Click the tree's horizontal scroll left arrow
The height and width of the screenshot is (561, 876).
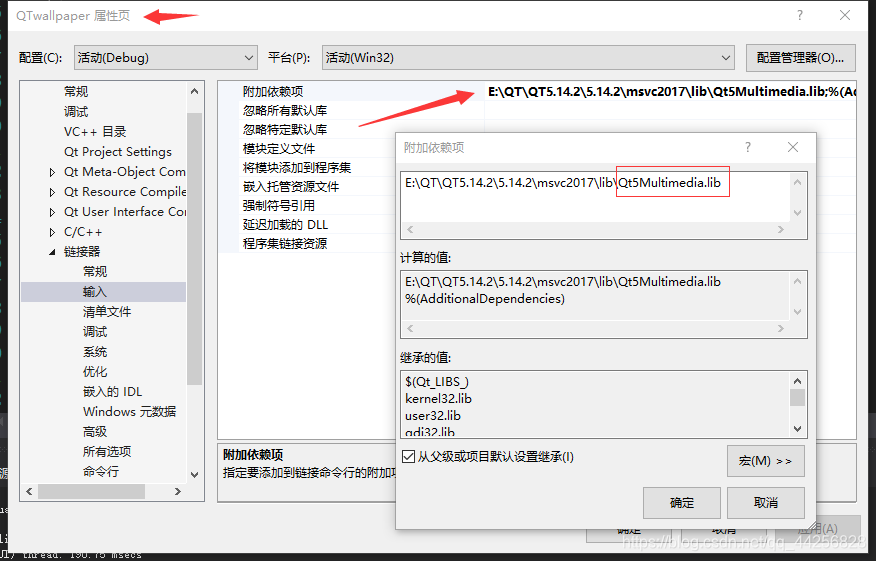(29, 491)
